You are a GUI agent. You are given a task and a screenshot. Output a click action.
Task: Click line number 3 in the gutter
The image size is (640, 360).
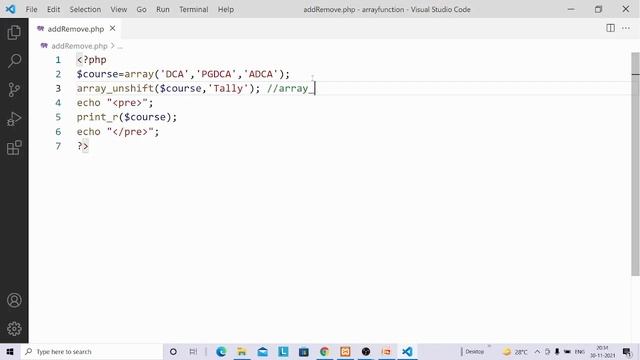click(58, 89)
